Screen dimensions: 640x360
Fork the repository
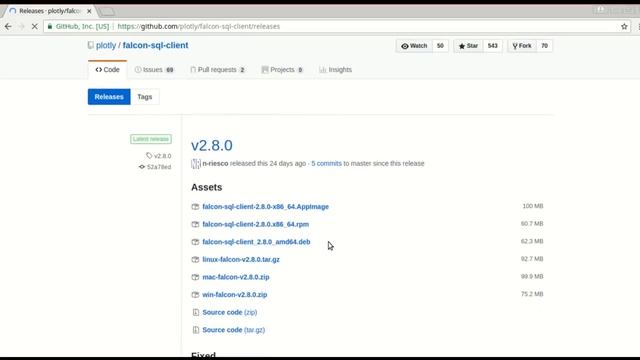522,46
